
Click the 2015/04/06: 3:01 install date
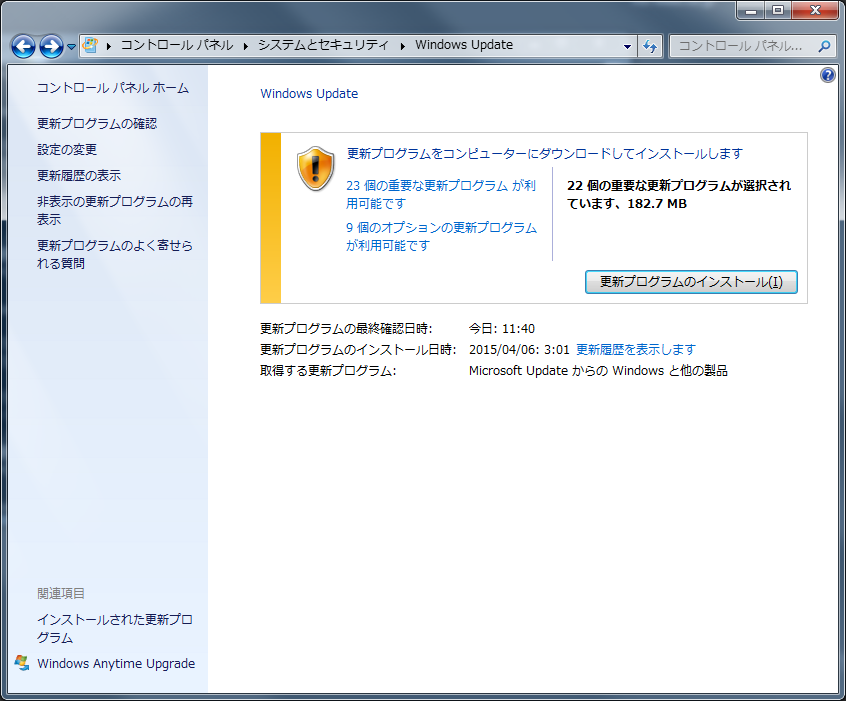point(519,350)
